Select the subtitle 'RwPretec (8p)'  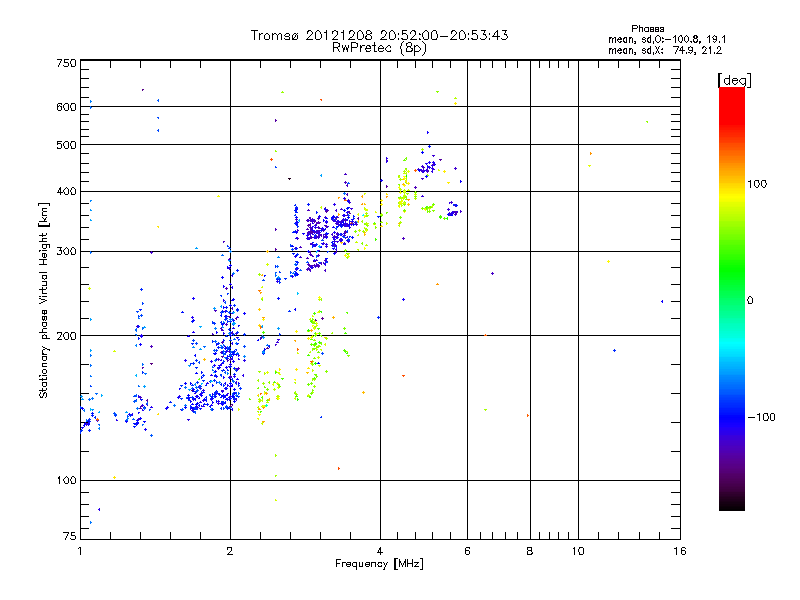(379, 48)
